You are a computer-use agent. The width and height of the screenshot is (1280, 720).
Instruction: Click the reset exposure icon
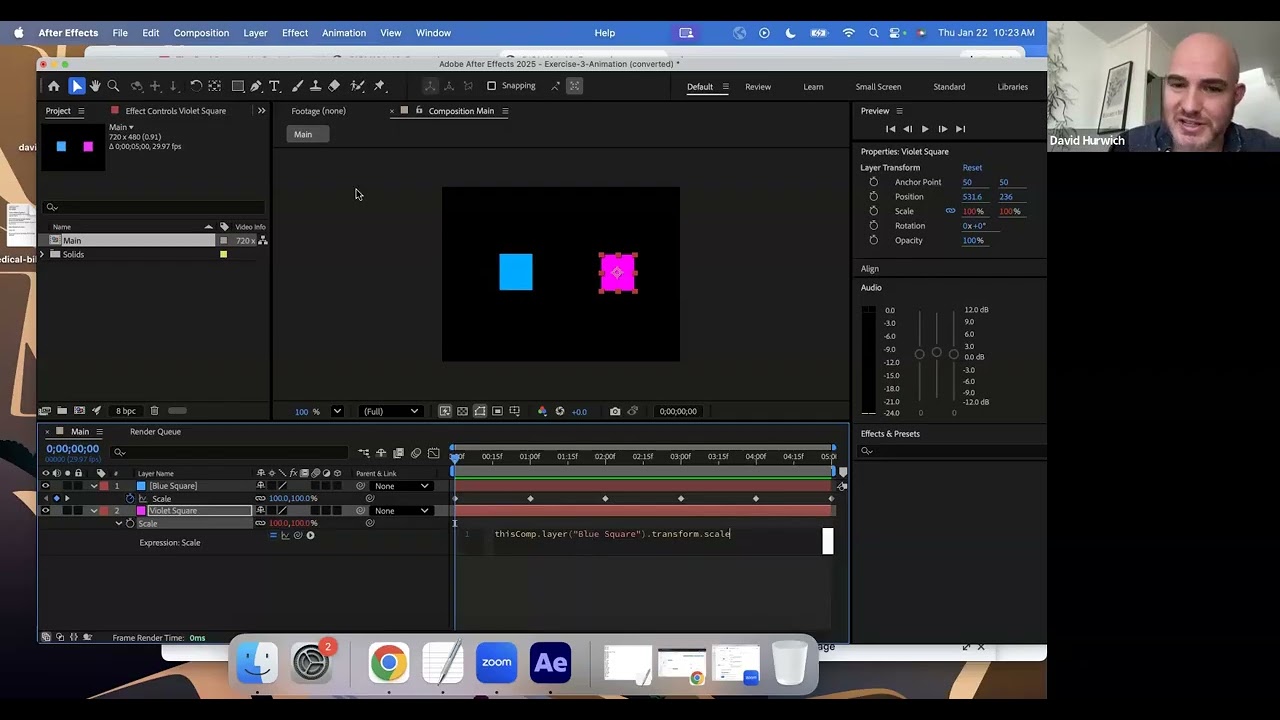(560, 411)
